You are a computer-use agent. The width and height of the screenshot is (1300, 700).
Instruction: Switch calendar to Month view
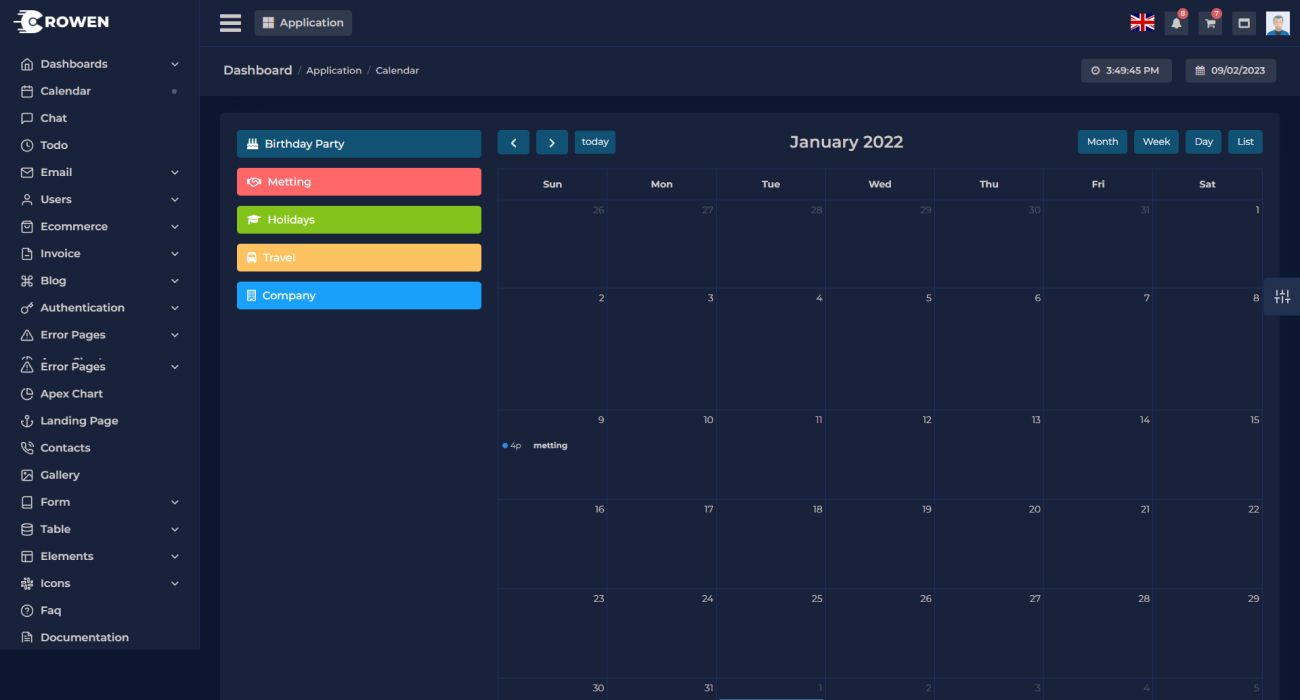[x=1102, y=142]
